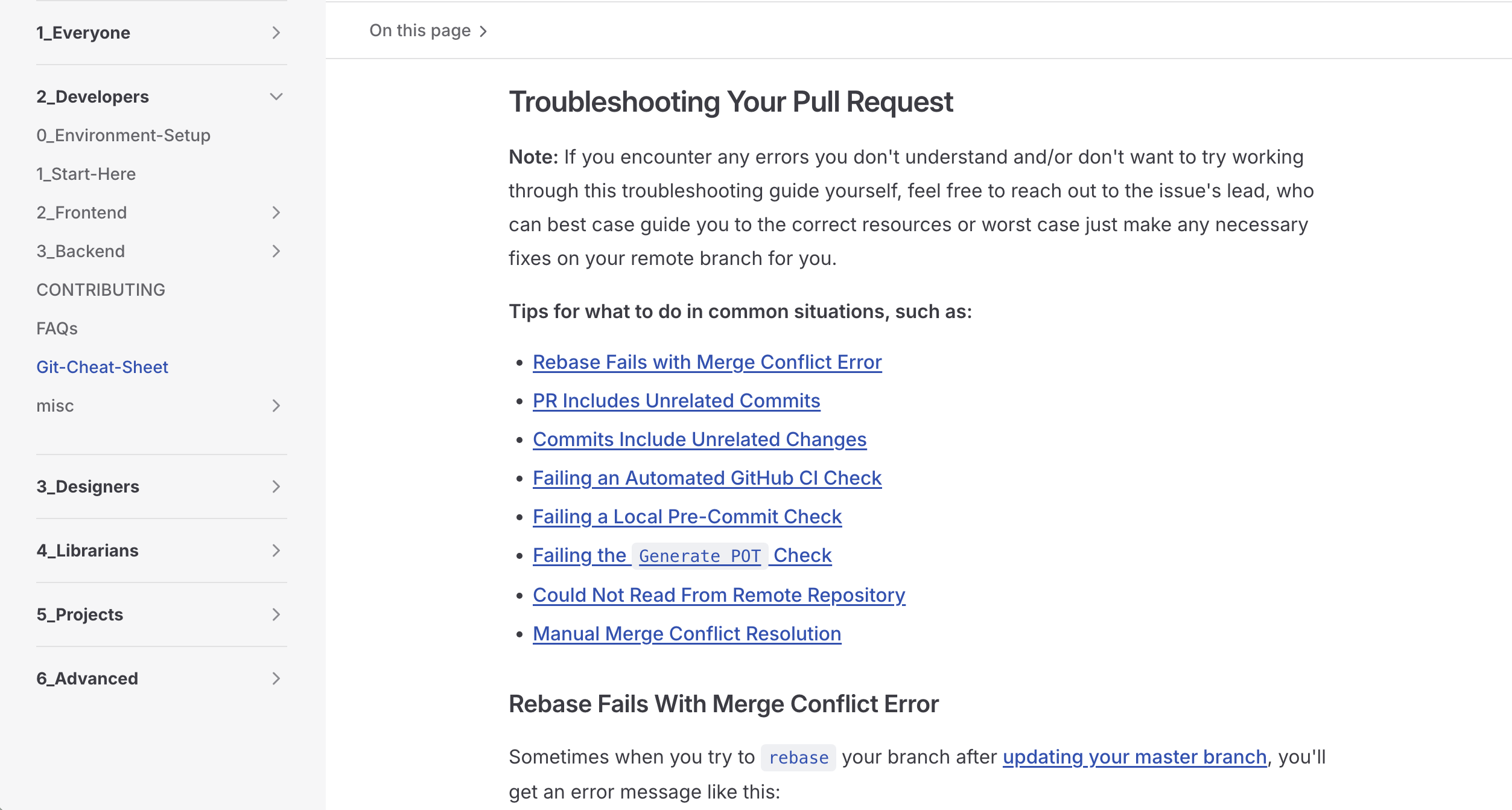Expand the 1_Everyone section chevron

click(x=276, y=33)
